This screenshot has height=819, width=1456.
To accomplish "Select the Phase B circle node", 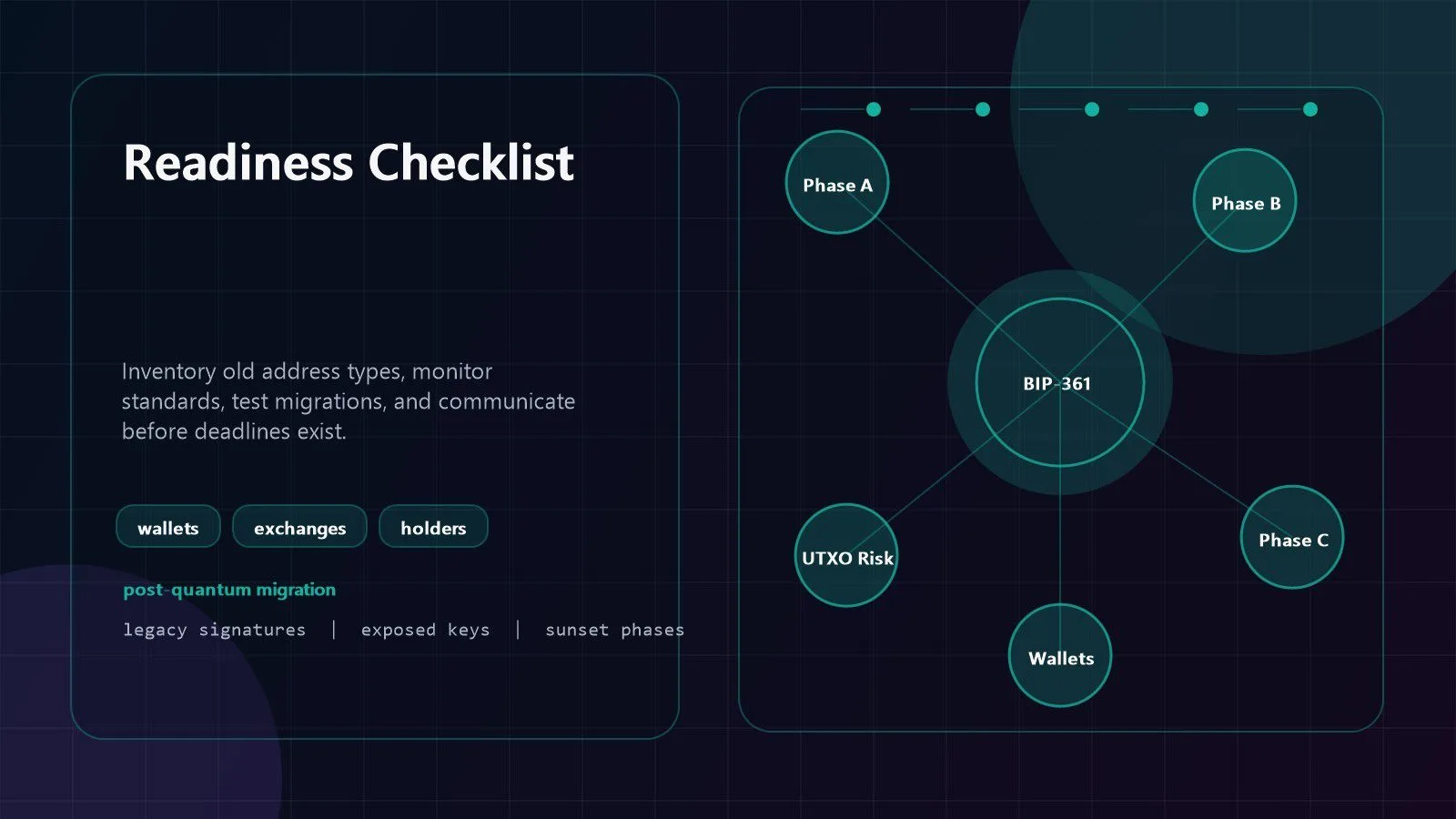I will tap(1245, 200).
